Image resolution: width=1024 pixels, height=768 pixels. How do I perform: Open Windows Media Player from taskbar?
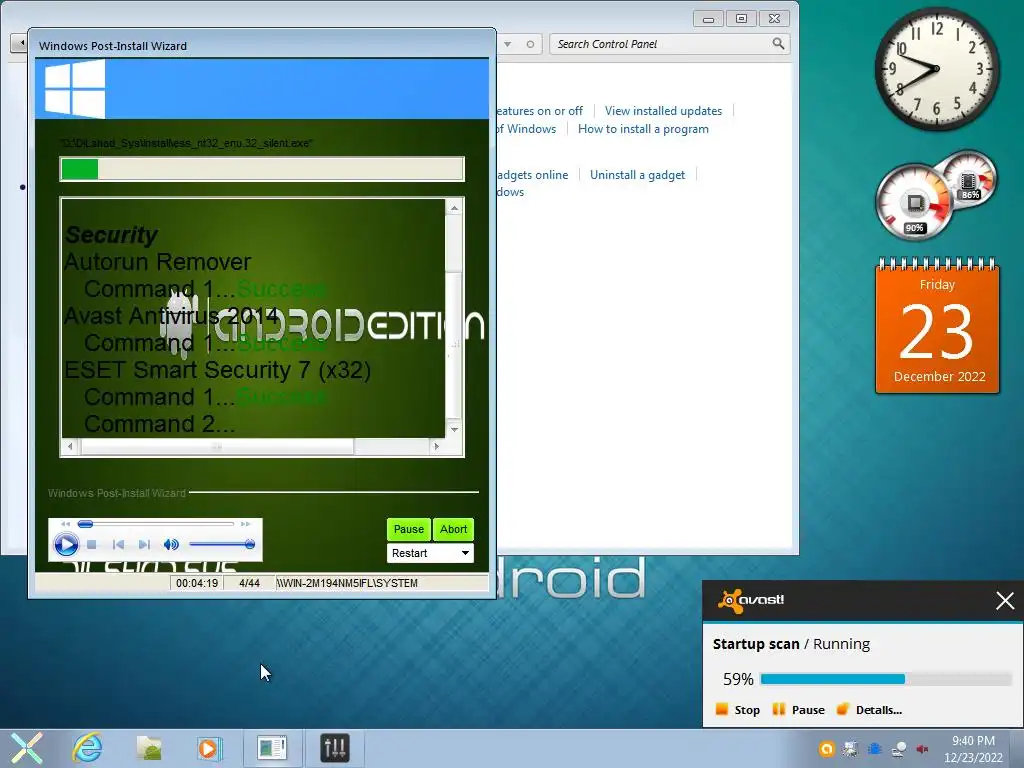pos(210,748)
